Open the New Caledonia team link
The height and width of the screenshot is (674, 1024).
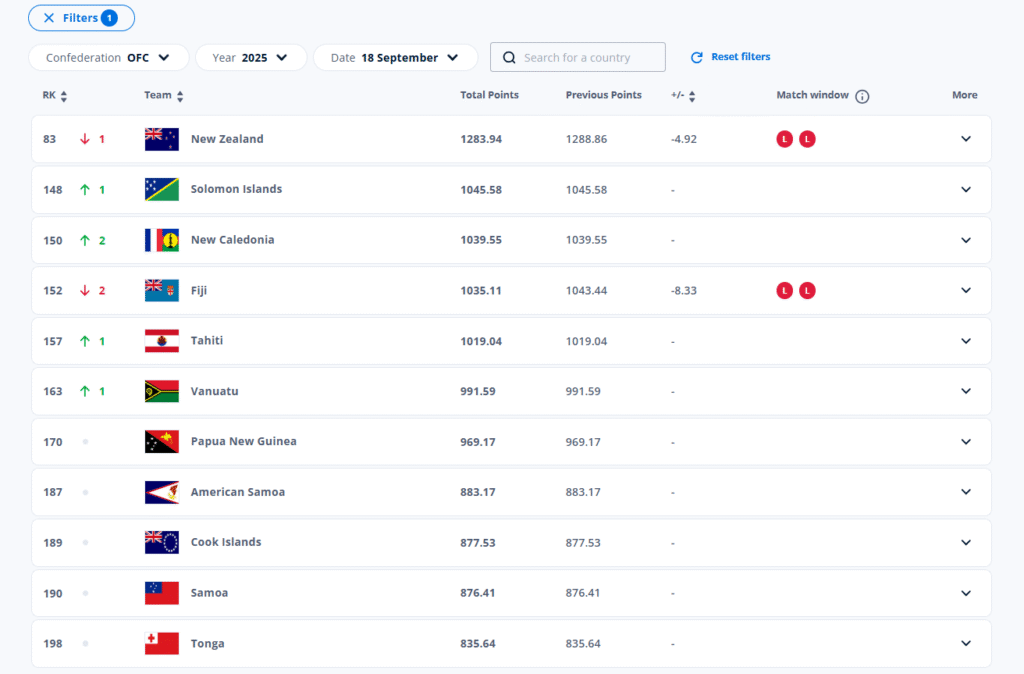pos(232,240)
